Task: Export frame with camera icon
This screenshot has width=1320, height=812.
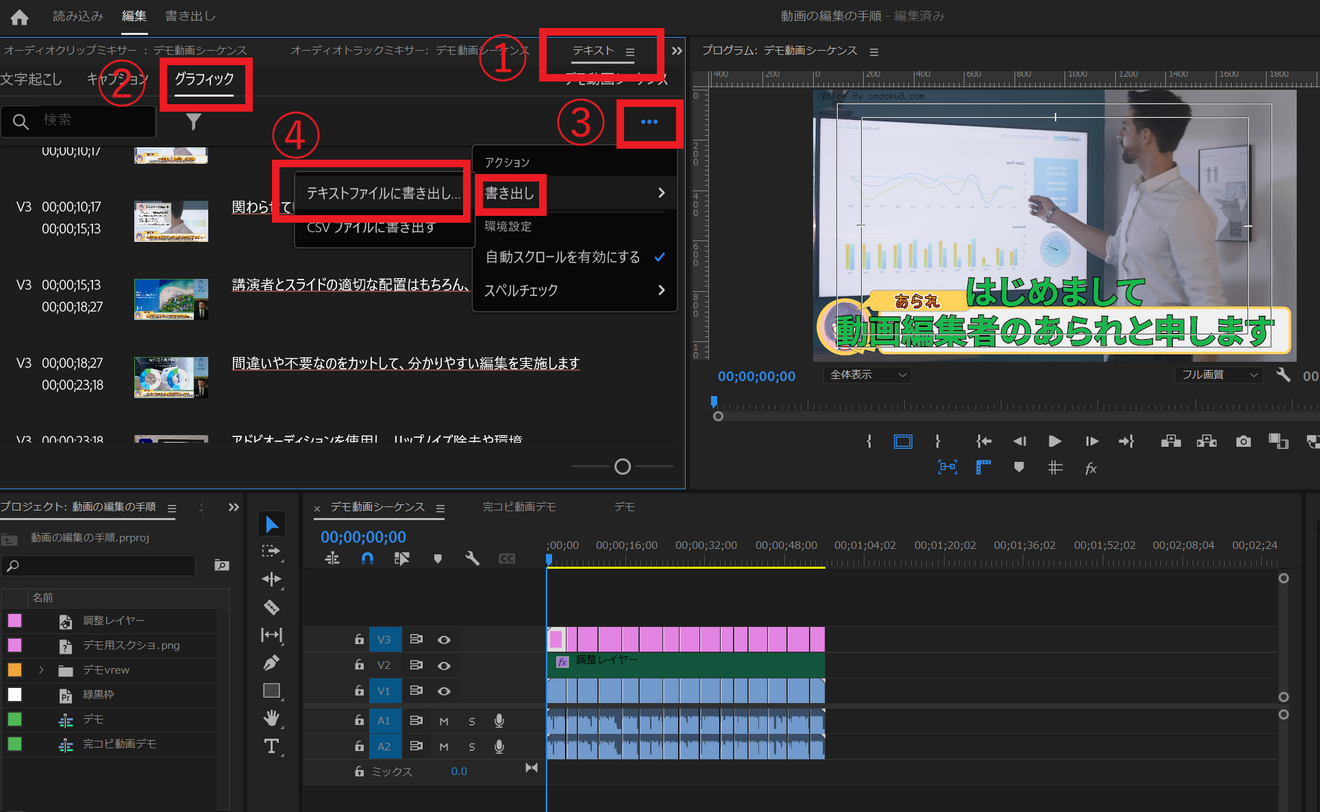Action: point(1243,441)
